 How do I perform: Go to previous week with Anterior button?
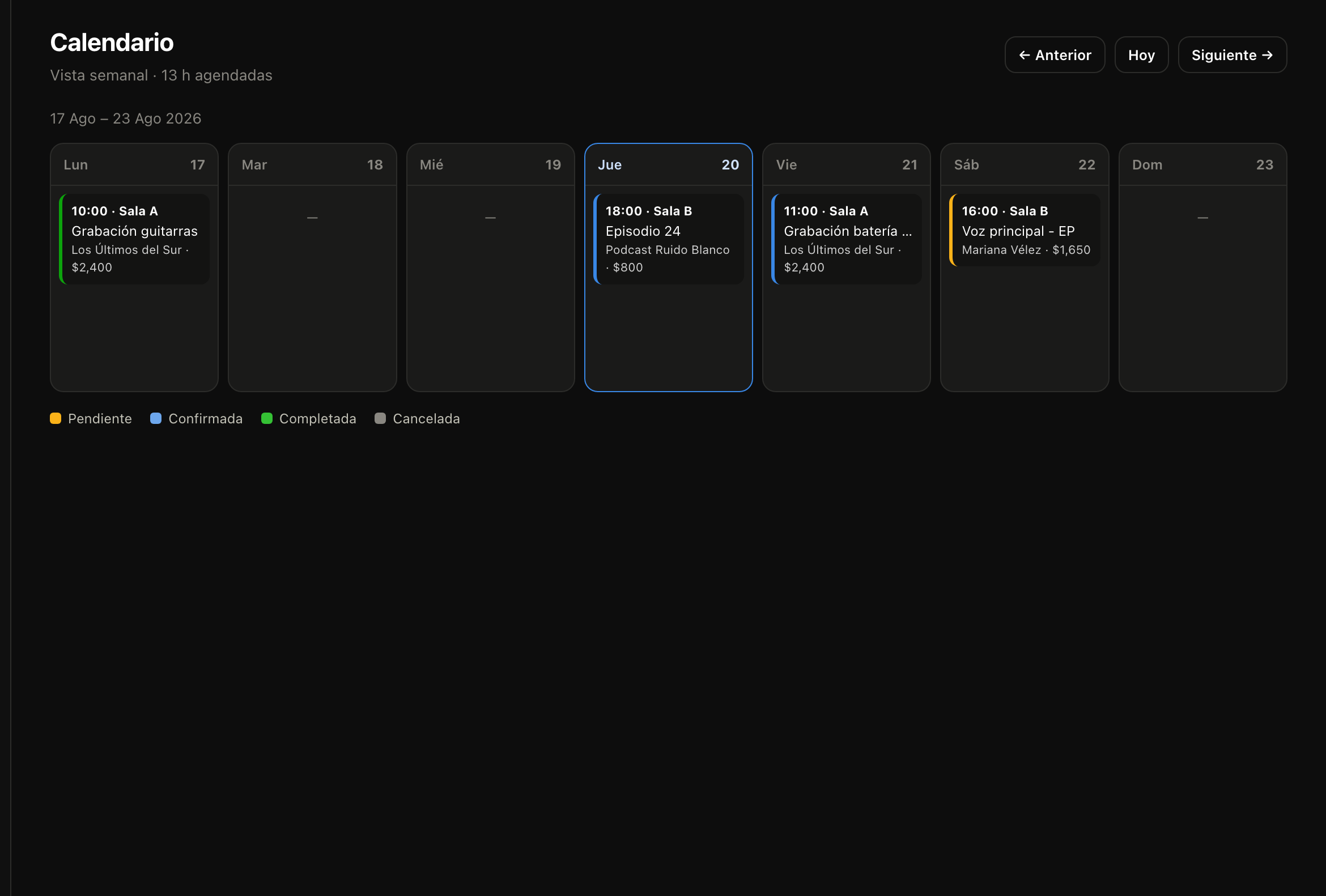(x=1055, y=55)
